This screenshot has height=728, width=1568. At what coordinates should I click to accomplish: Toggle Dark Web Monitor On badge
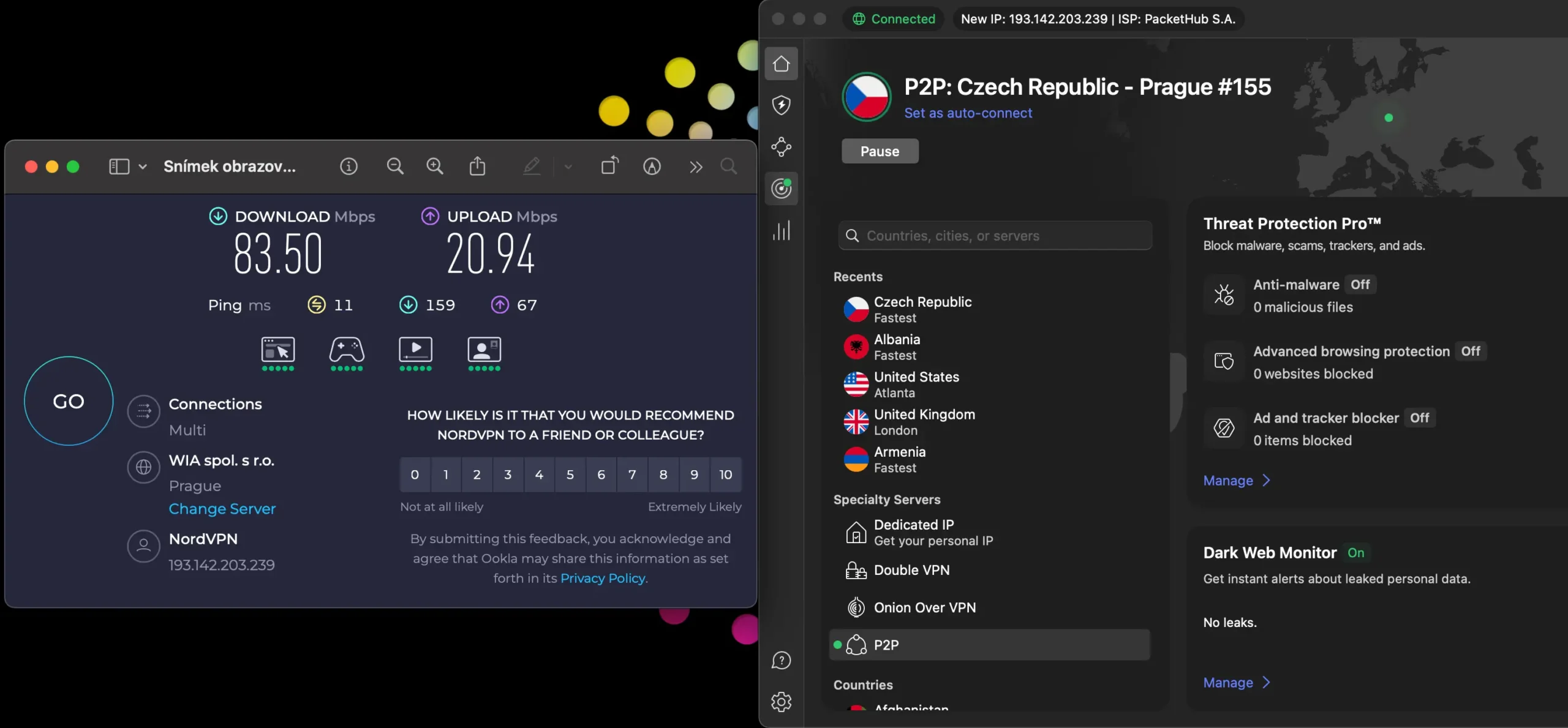click(1355, 553)
